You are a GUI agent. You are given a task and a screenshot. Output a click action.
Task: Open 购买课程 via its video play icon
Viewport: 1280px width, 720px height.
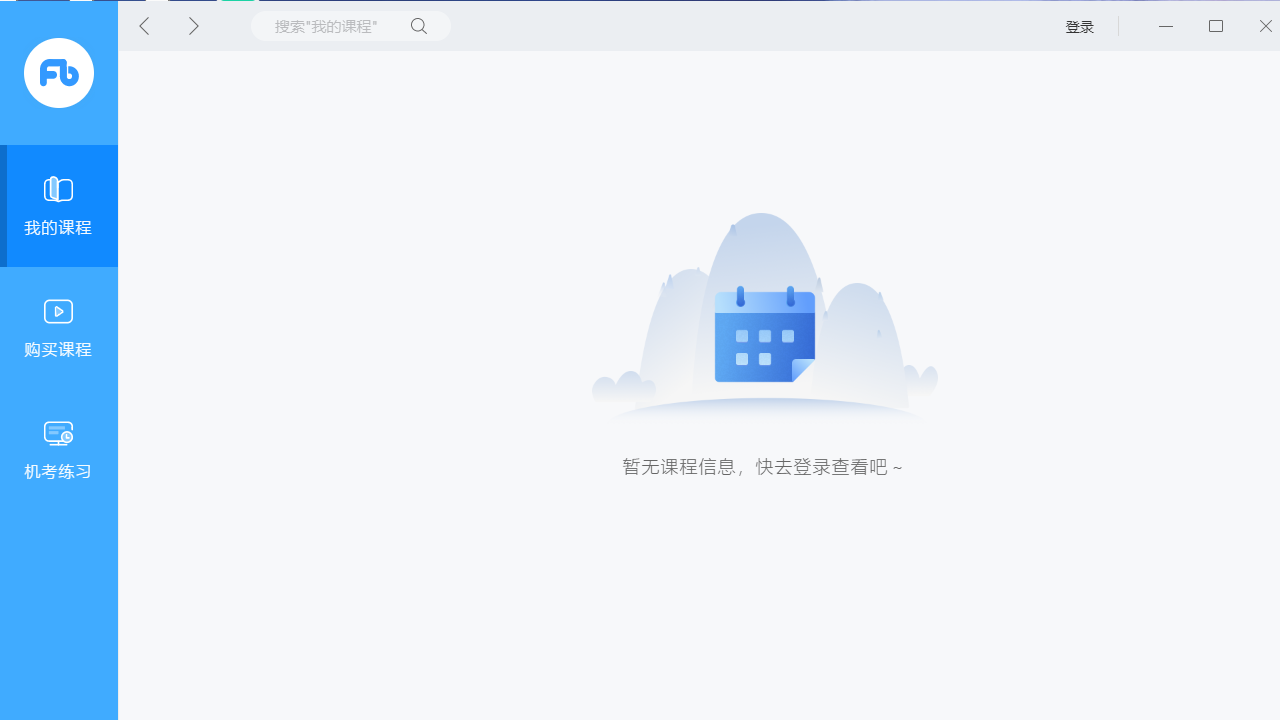coord(58,311)
